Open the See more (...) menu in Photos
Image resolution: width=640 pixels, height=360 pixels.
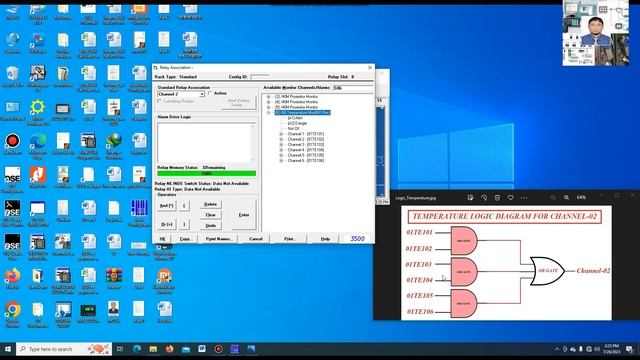(x=524, y=198)
